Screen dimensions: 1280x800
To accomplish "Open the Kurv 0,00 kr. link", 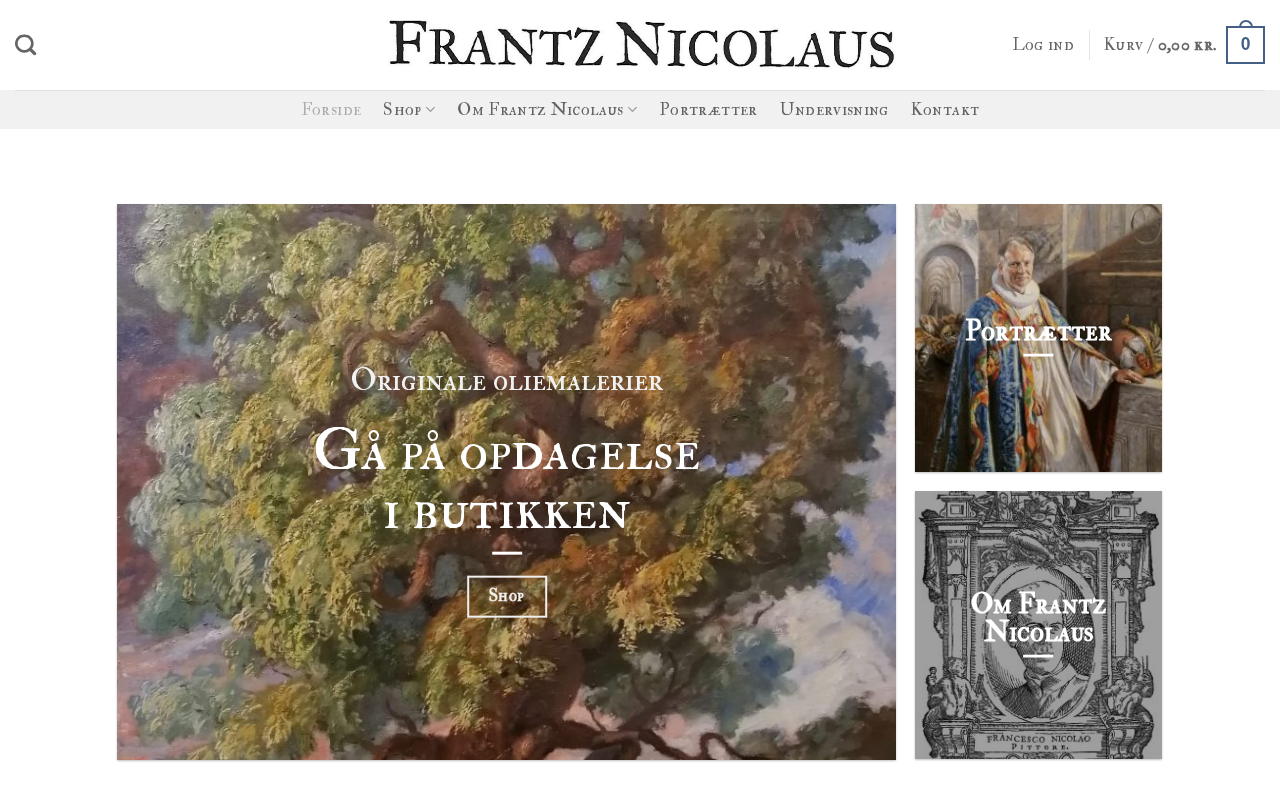I will tap(1160, 45).
